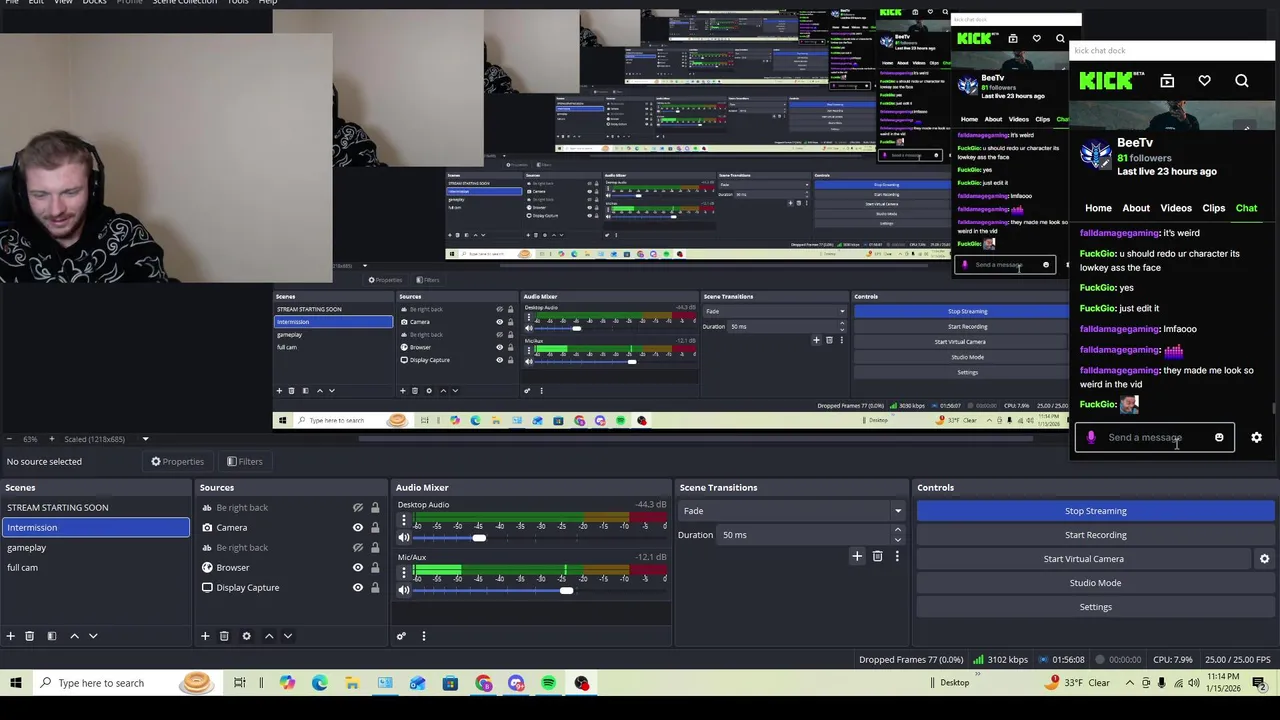Mute Mic/Aux speaker icon
Screen dimensions: 1280x720
tap(404, 590)
